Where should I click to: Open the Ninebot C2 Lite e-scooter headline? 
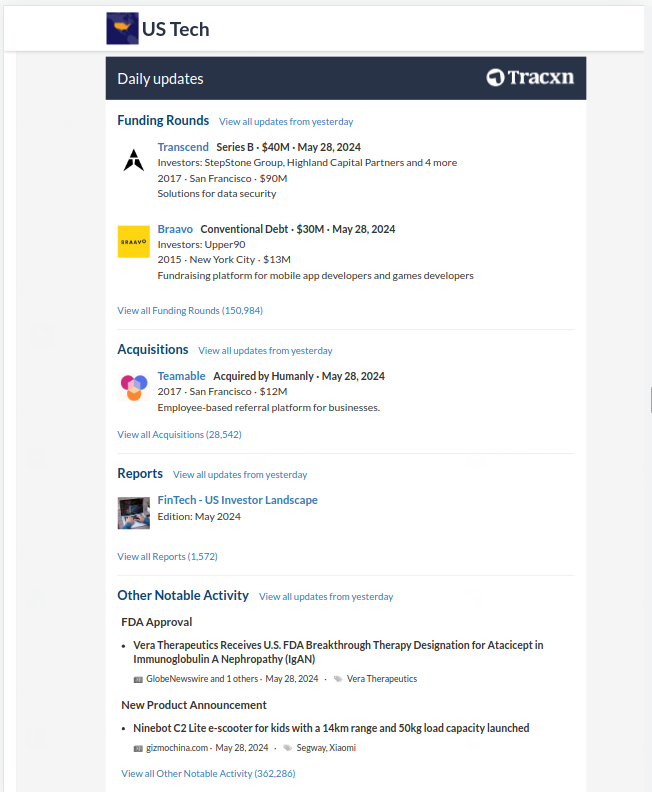(x=331, y=728)
